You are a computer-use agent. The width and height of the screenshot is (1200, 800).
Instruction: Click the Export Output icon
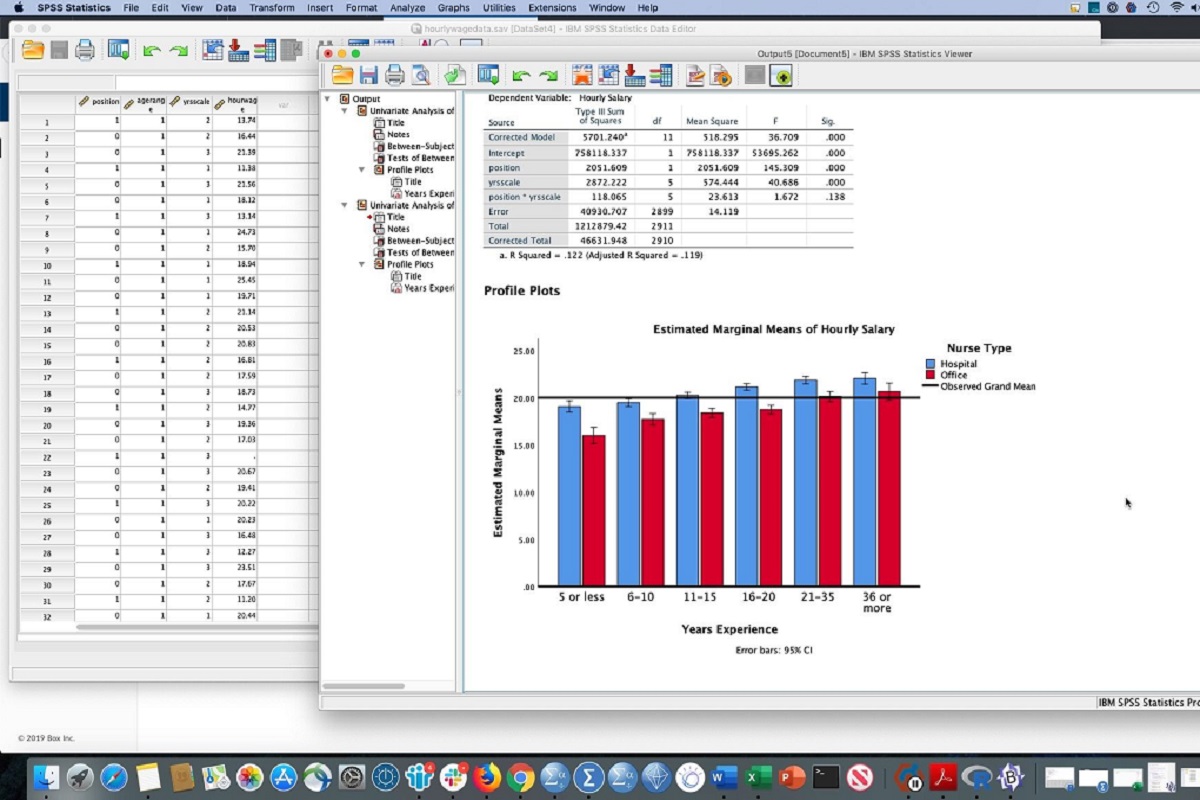456,74
